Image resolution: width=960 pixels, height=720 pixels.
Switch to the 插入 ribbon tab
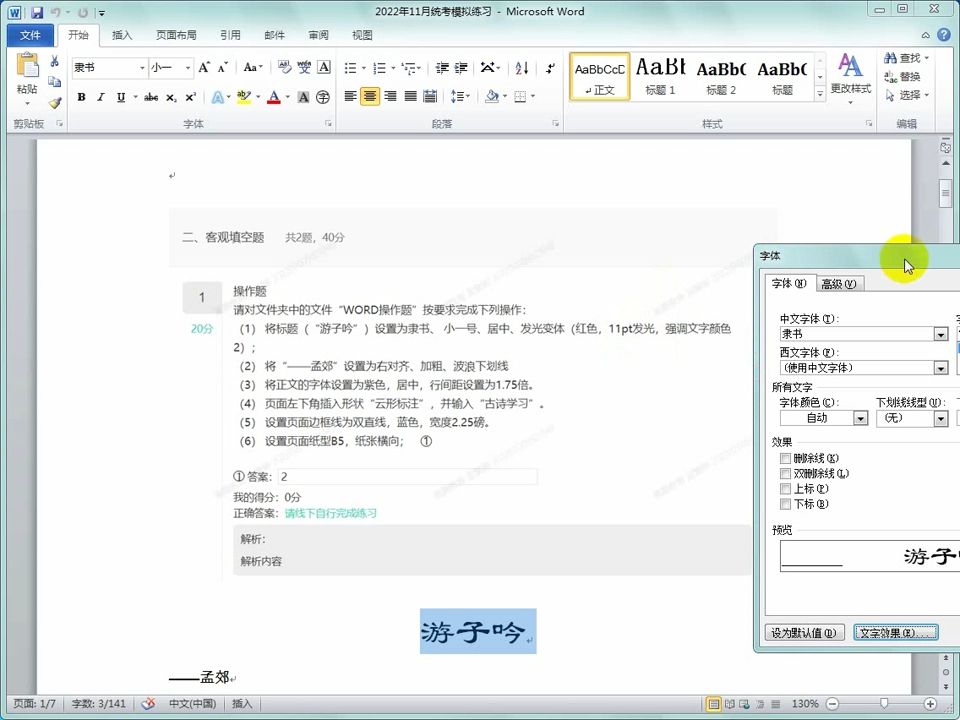tap(122, 35)
